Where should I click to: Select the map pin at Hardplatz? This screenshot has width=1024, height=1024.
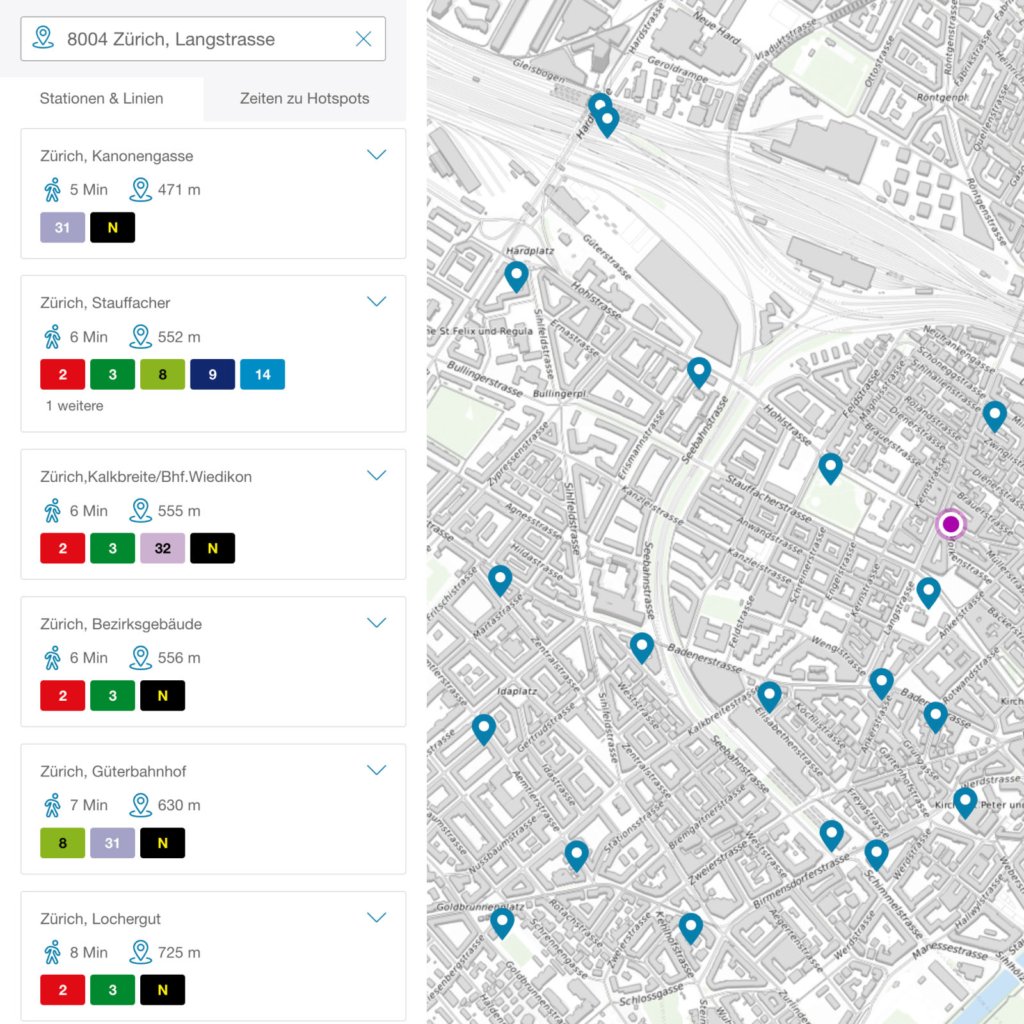[516, 275]
